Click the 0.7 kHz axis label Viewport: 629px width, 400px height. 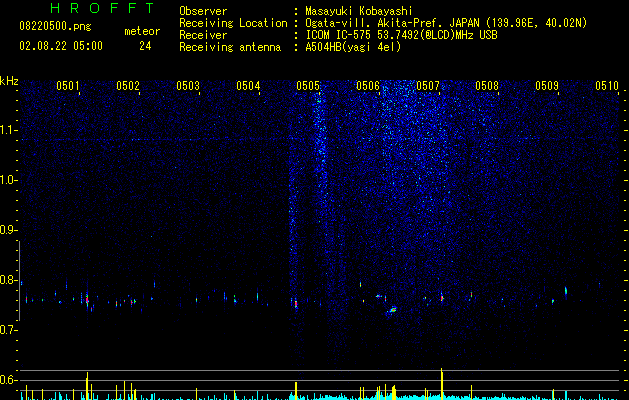pyautogui.click(x=9, y=330)
